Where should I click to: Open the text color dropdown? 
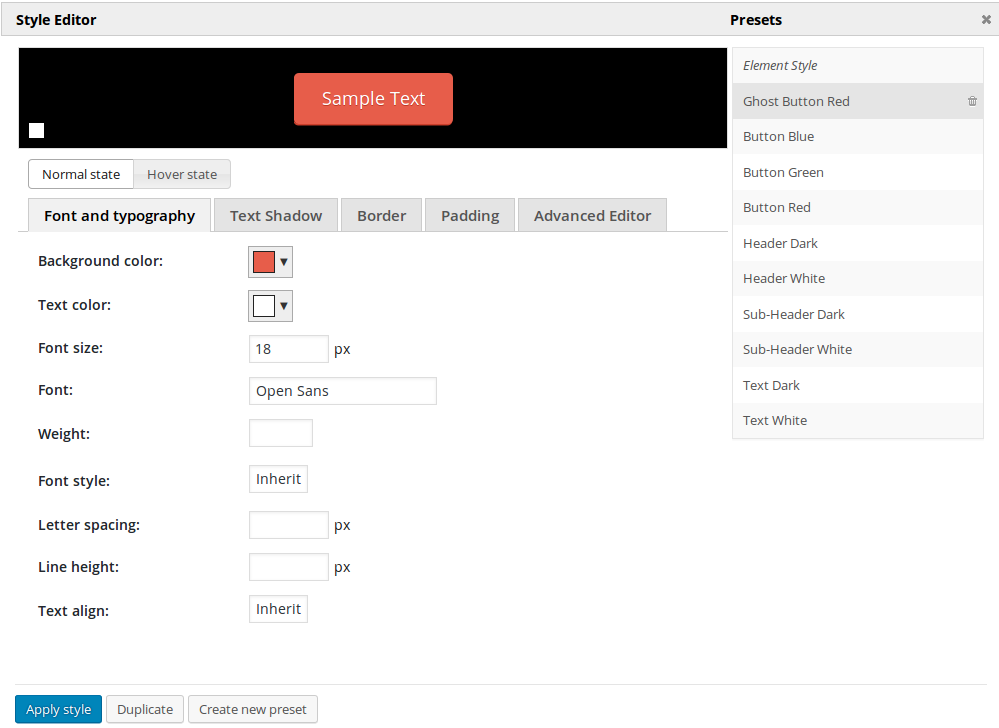coord(281,305)
